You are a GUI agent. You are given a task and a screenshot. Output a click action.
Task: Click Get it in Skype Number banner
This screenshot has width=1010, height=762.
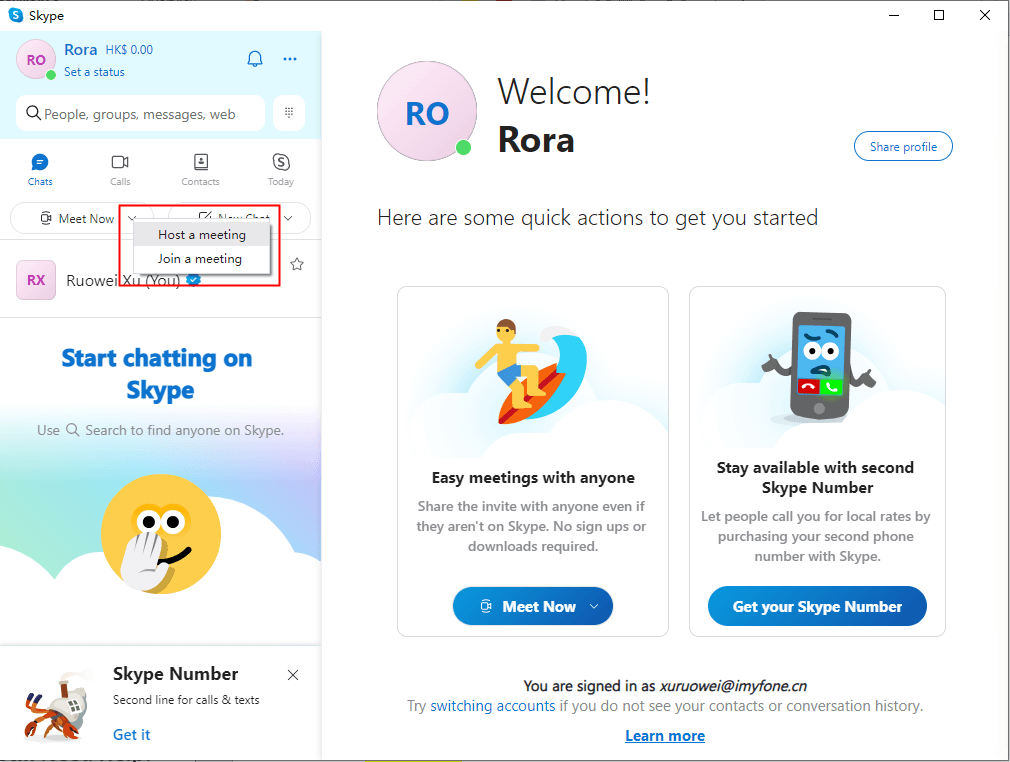[131, 735]
